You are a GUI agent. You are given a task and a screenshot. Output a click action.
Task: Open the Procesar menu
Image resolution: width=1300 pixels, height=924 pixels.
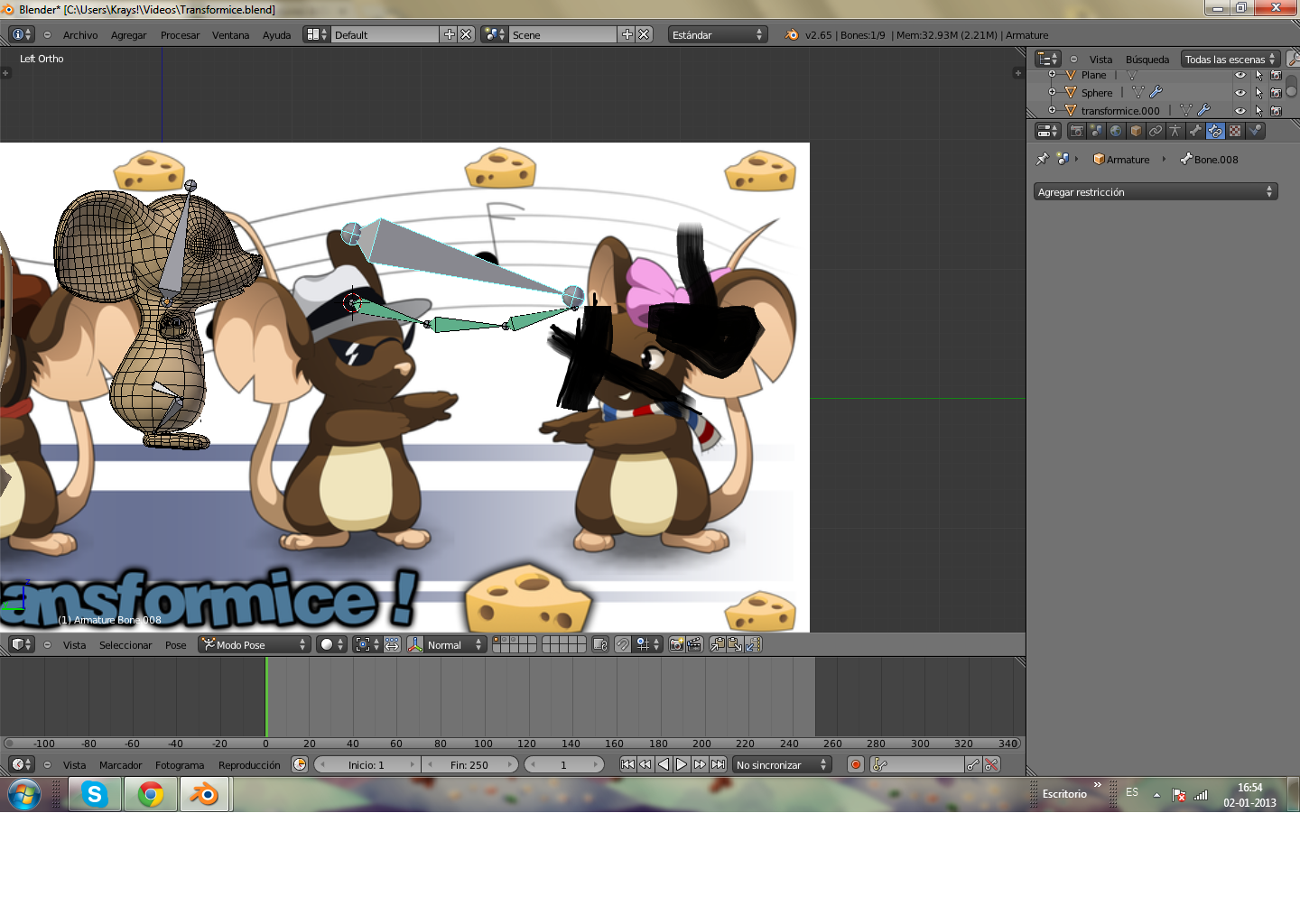[180, 35]
